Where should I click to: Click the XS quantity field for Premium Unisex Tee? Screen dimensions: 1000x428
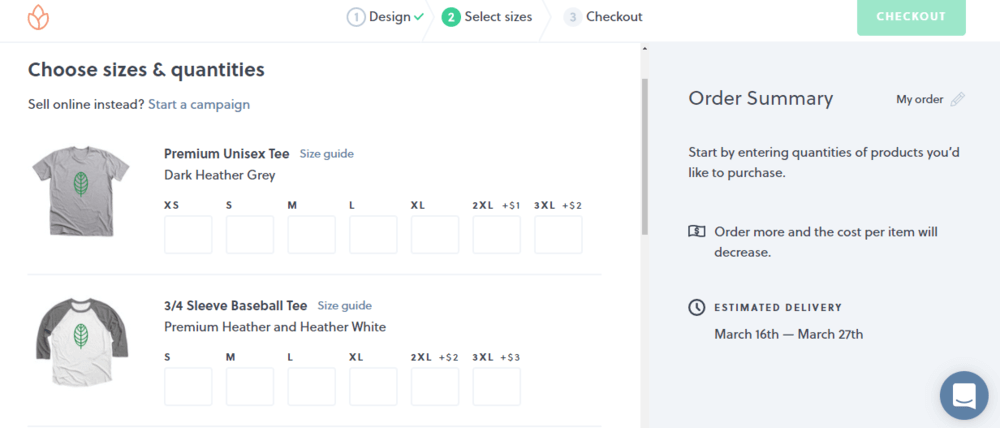(x=188, y=235)
